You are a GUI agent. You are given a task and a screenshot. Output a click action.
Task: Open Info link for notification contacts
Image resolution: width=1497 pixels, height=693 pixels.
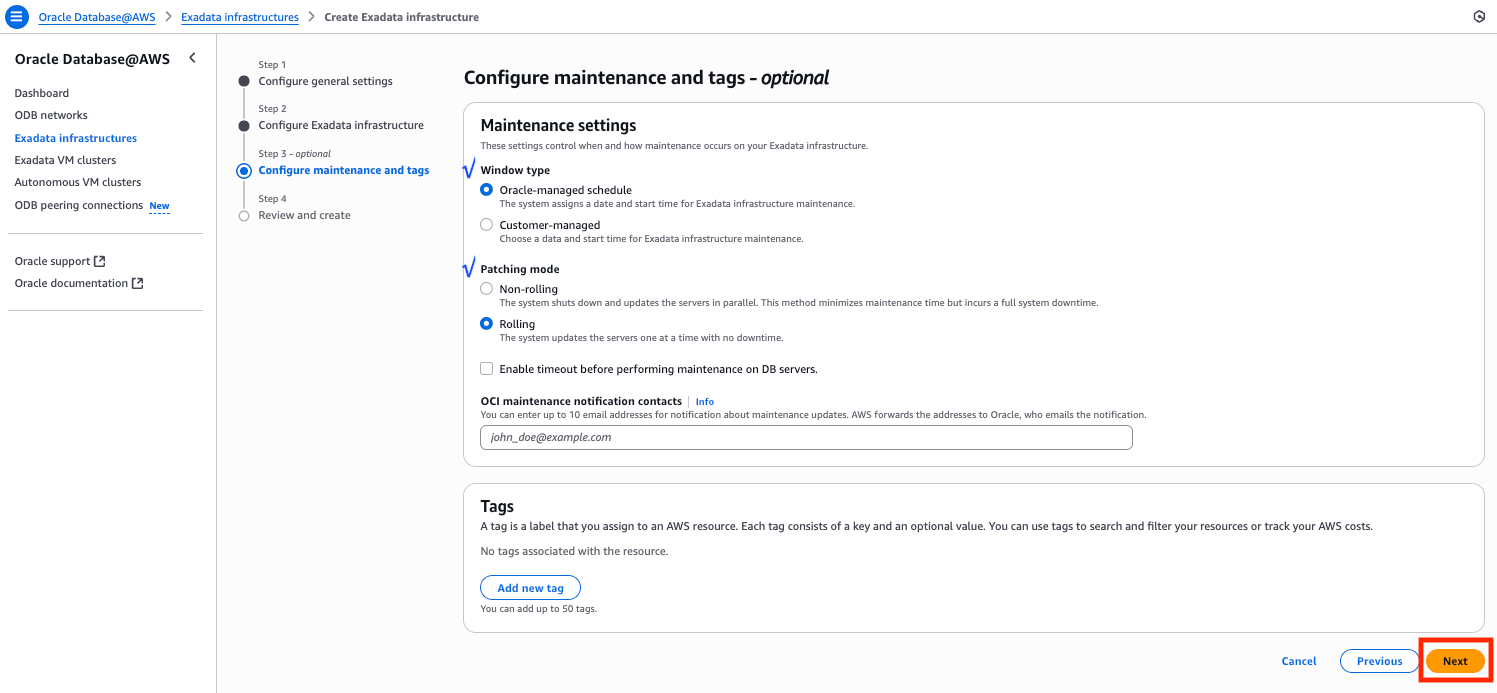pos(705,402)
